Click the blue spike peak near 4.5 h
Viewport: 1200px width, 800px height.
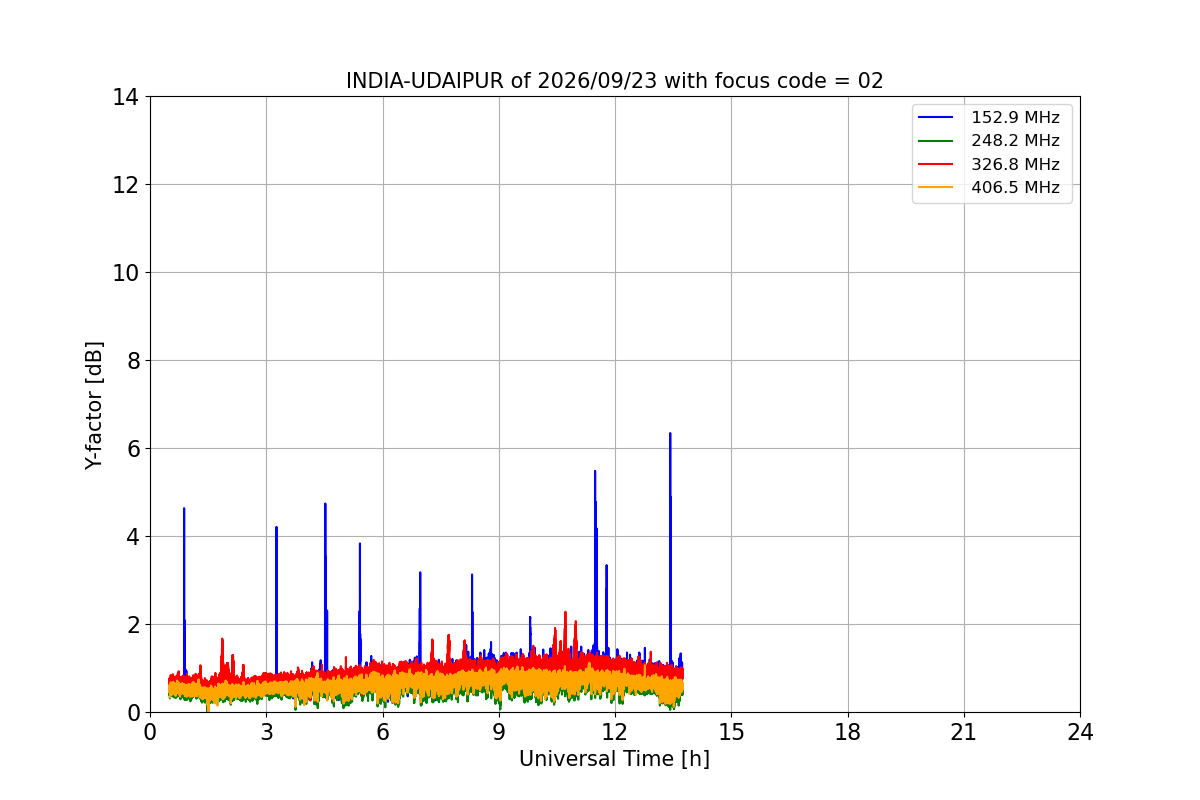[x=325, y=505]
